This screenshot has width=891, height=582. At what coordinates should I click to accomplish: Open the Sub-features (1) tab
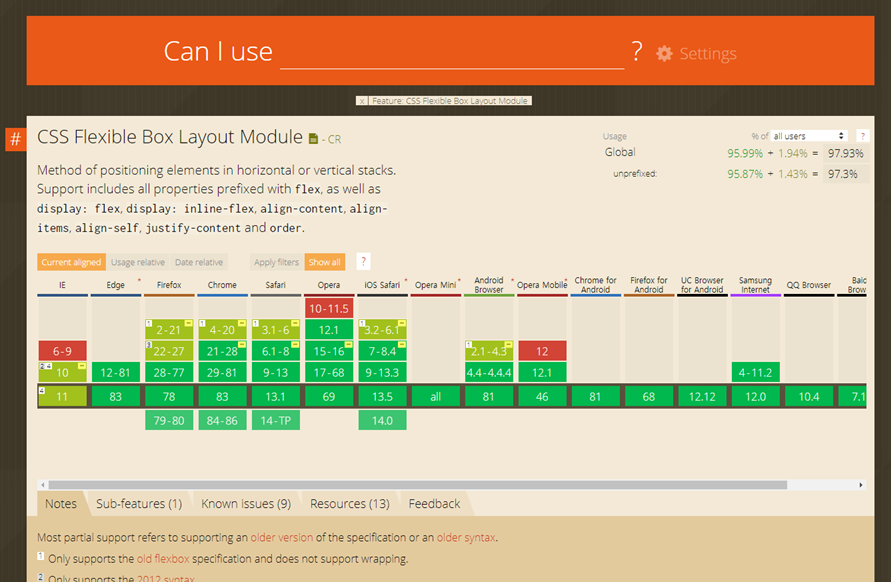[x=139, y=504]
